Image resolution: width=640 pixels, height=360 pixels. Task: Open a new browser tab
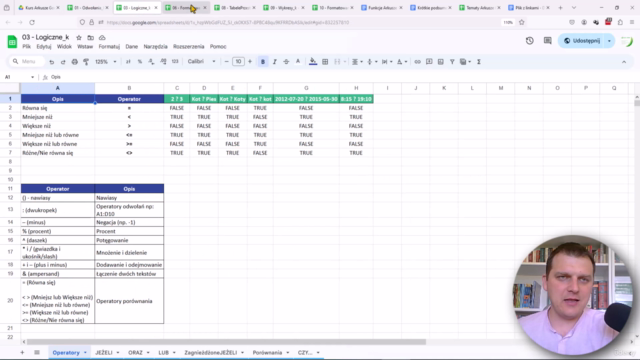pyautogui.click(x=560, y=8)
